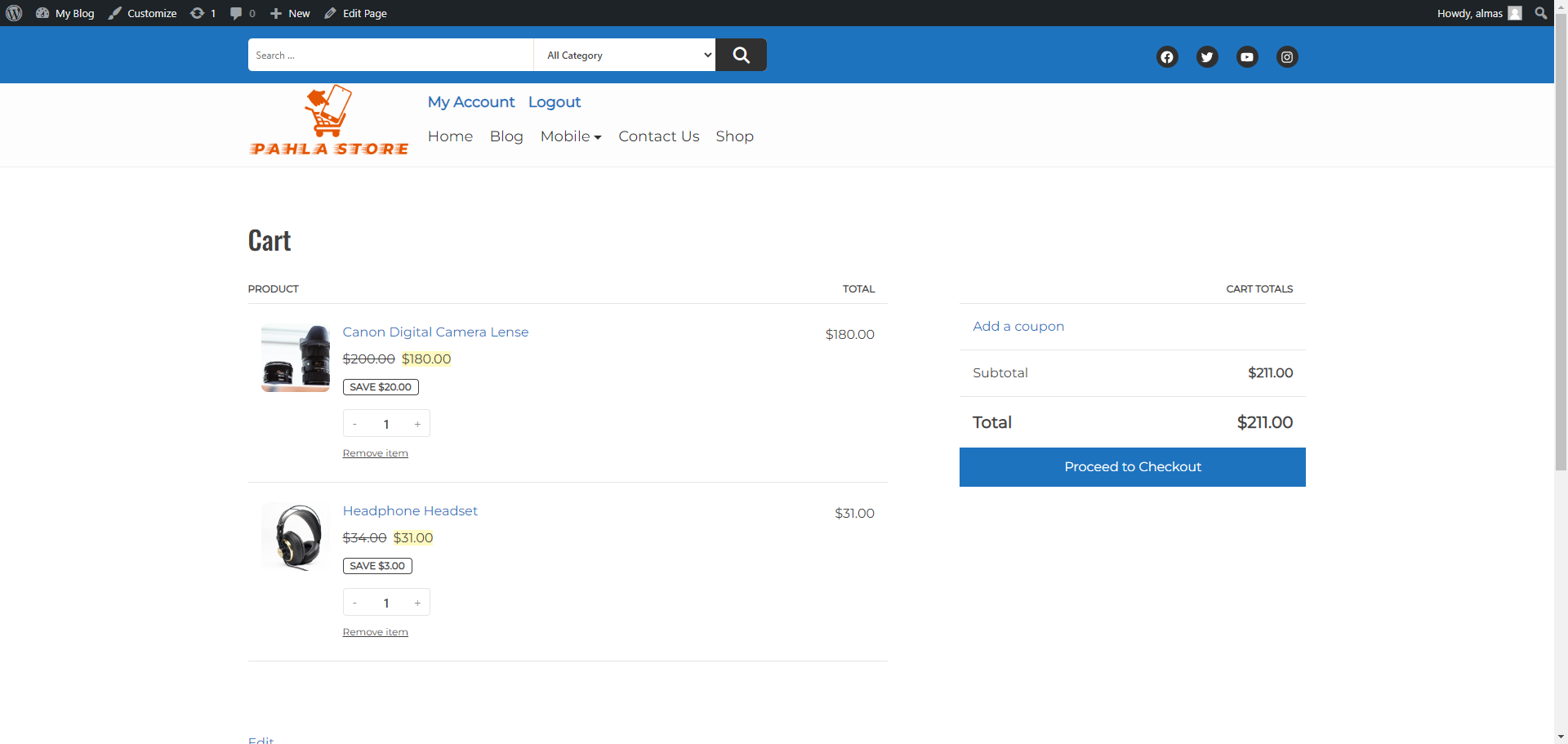Open the Instagram social icon

1287,57
